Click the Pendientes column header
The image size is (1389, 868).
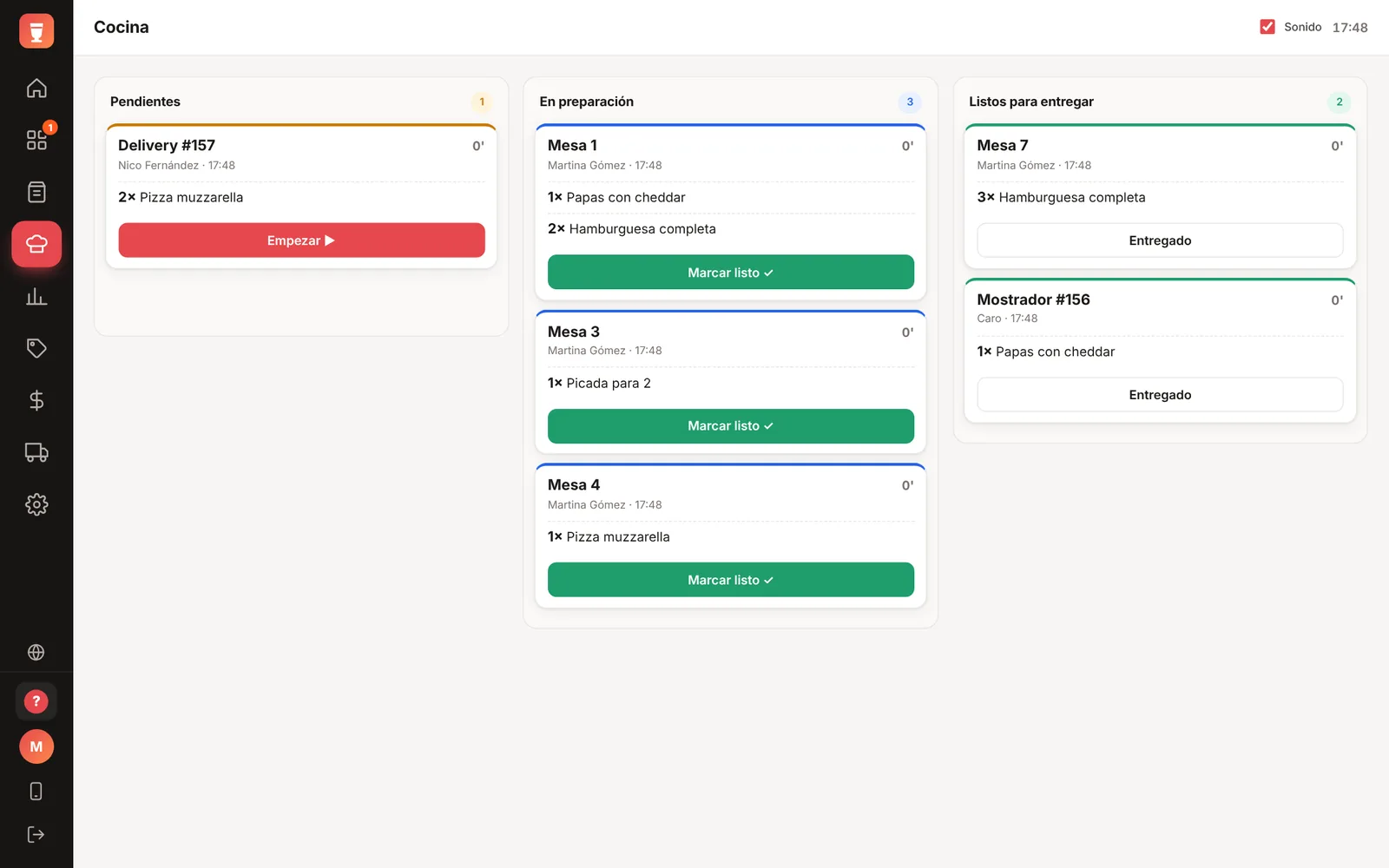point(145,102)
